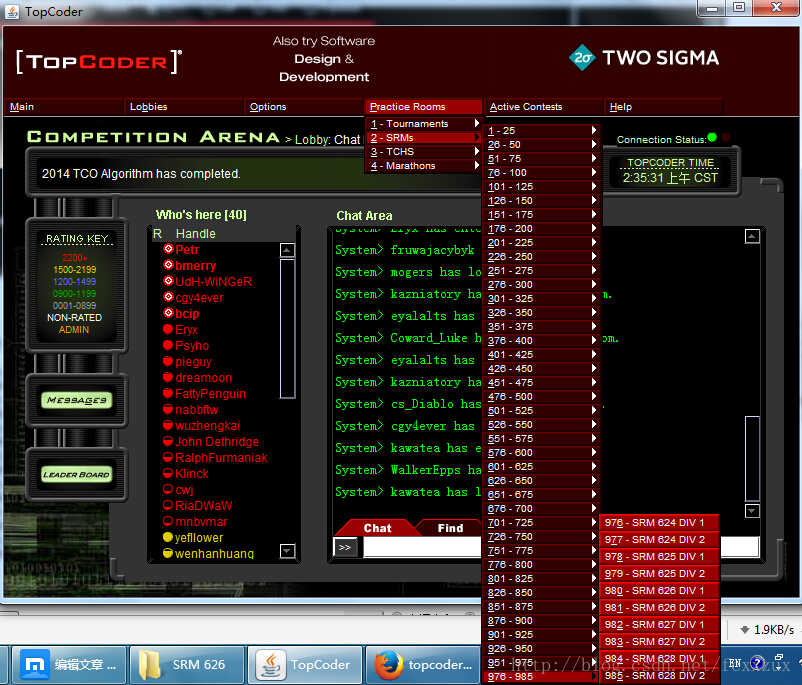Open the Help menu

click(663, 106)
